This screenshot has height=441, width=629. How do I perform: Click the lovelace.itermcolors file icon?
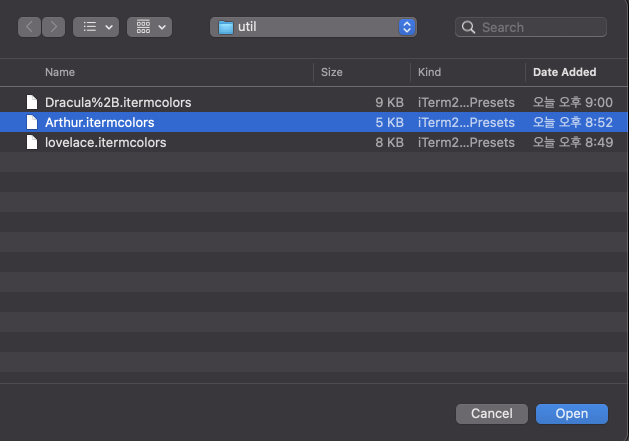click(x=32, y=142)
